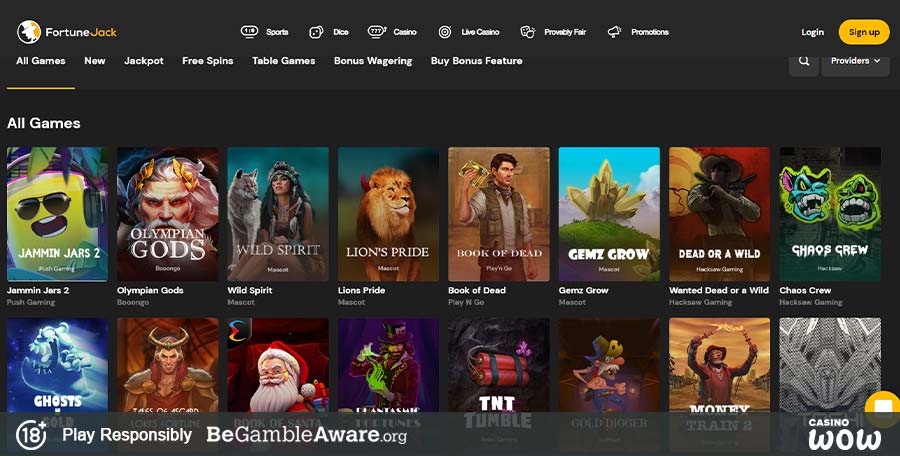Open the Jackpot tab

[x=143, y=61]
